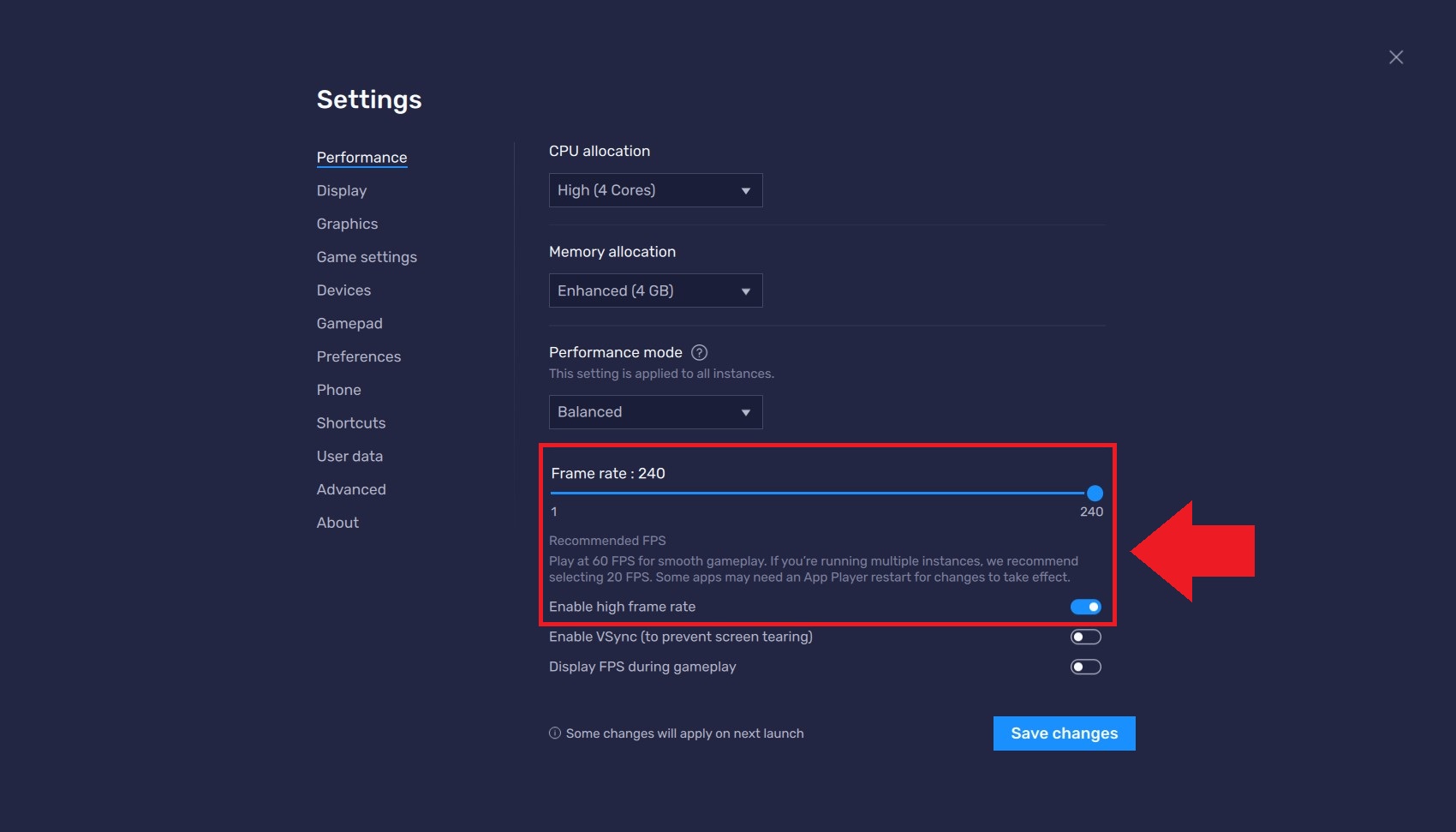The width and height of the screenshot is (1456, 832).
Task: Click the info icon beside next launch notice
Action: pyautogui.click(x=555, y=733)
